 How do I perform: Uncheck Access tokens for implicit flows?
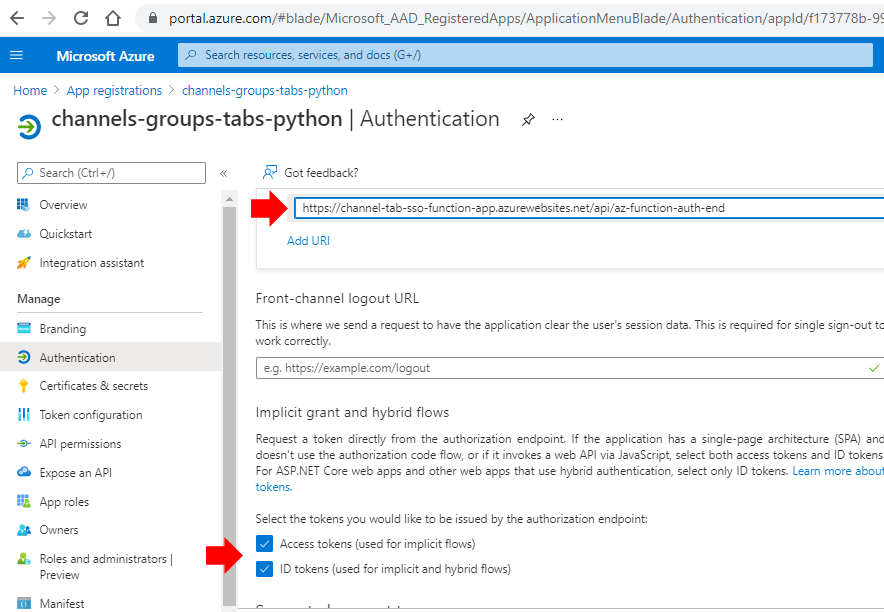click(x=264, y=544)
